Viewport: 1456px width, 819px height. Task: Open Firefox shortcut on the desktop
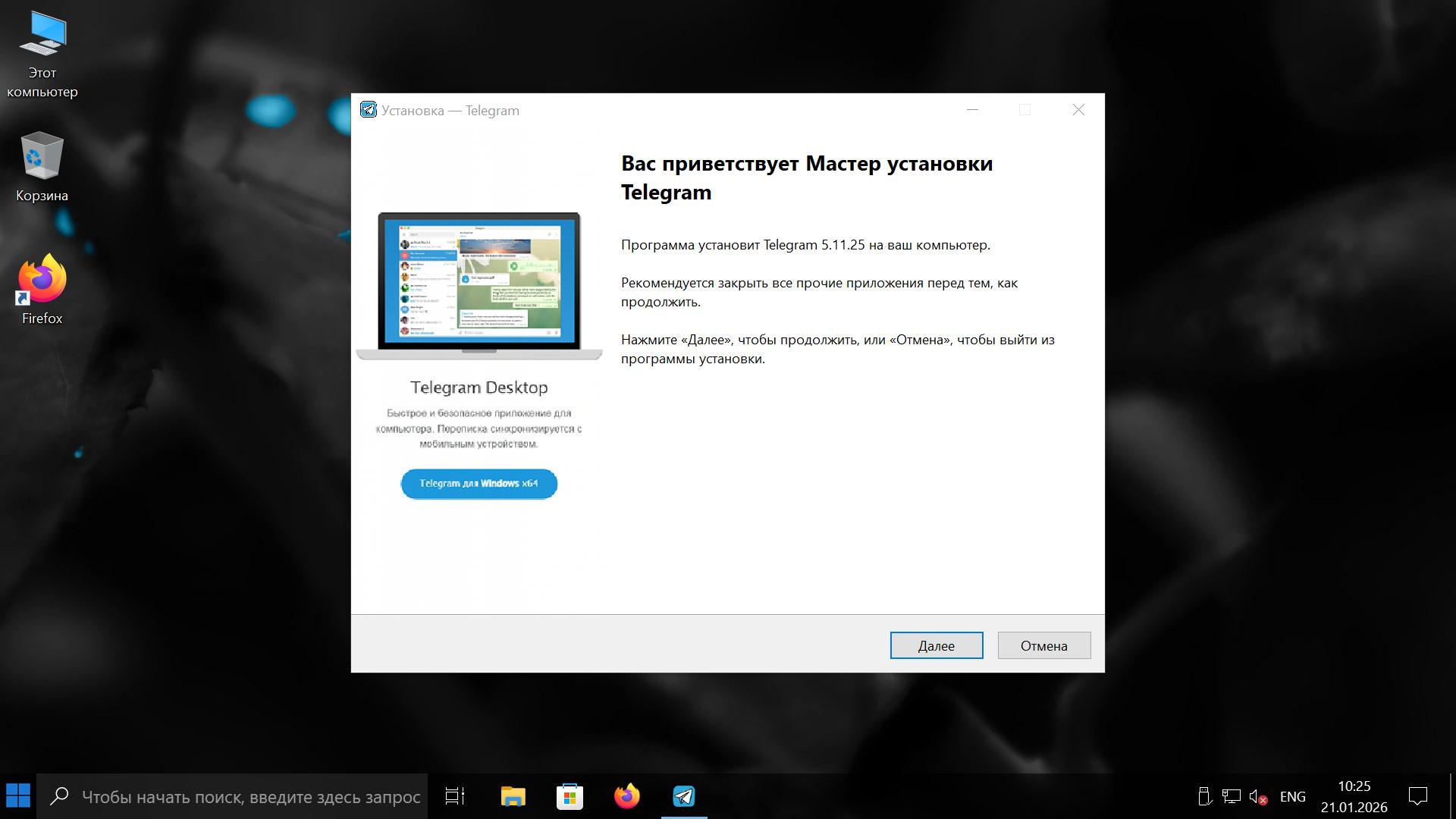pos(42,290)
